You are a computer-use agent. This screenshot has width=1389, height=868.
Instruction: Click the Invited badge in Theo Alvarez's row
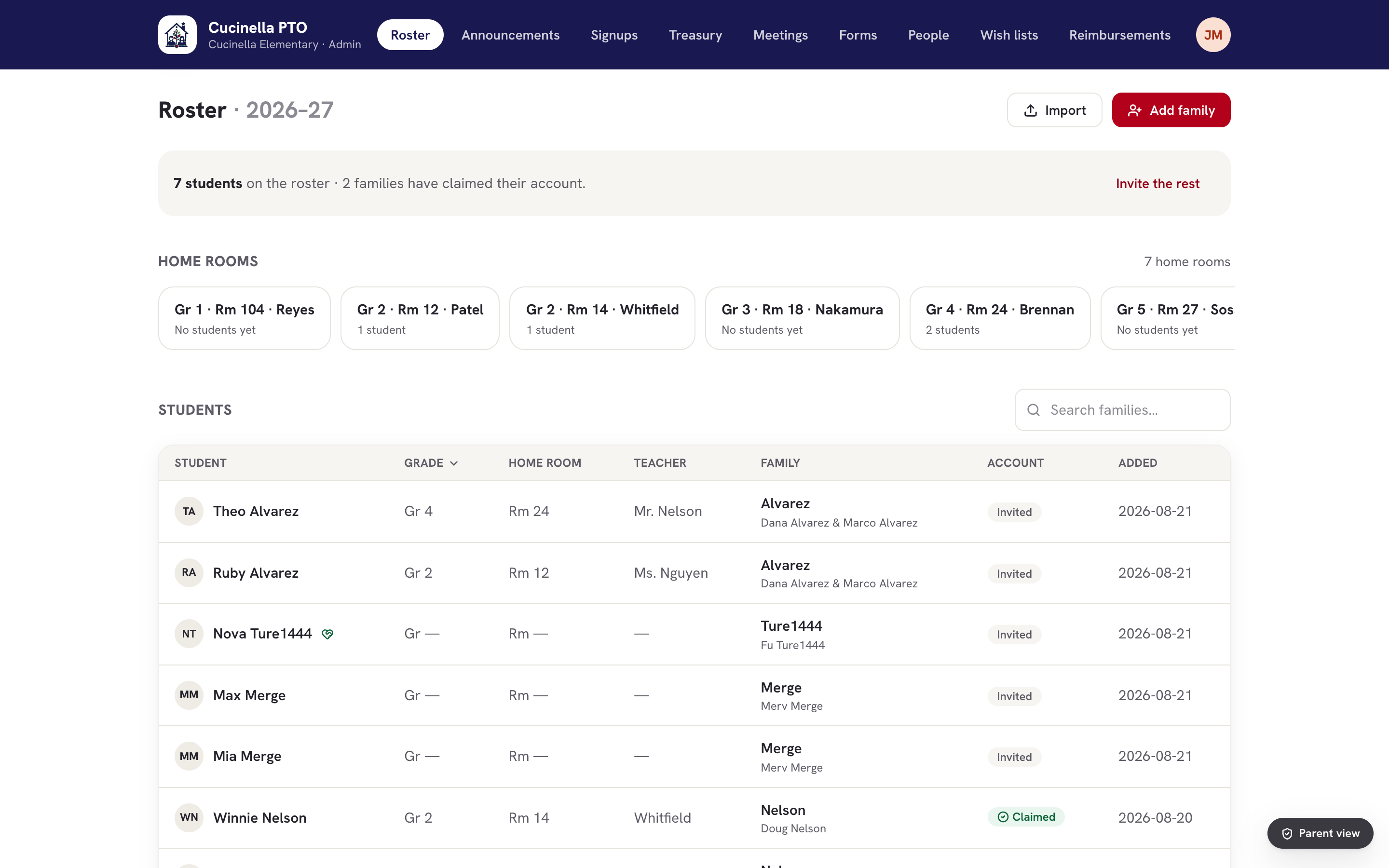click(x=1014, y=512)
